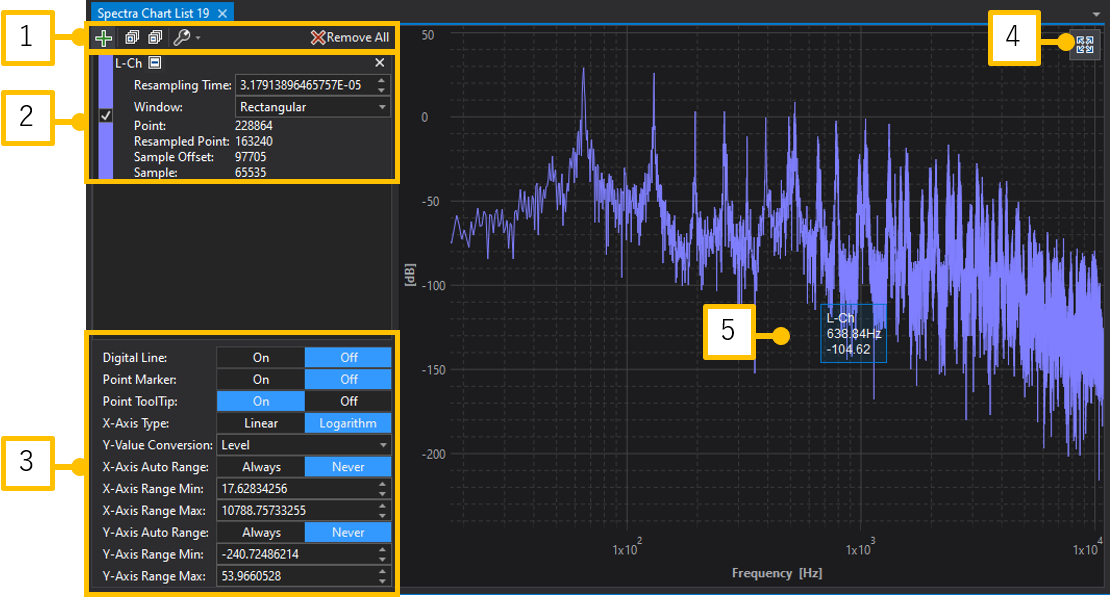Click the X-Axis Range Min input field

[x=295, y=489]
